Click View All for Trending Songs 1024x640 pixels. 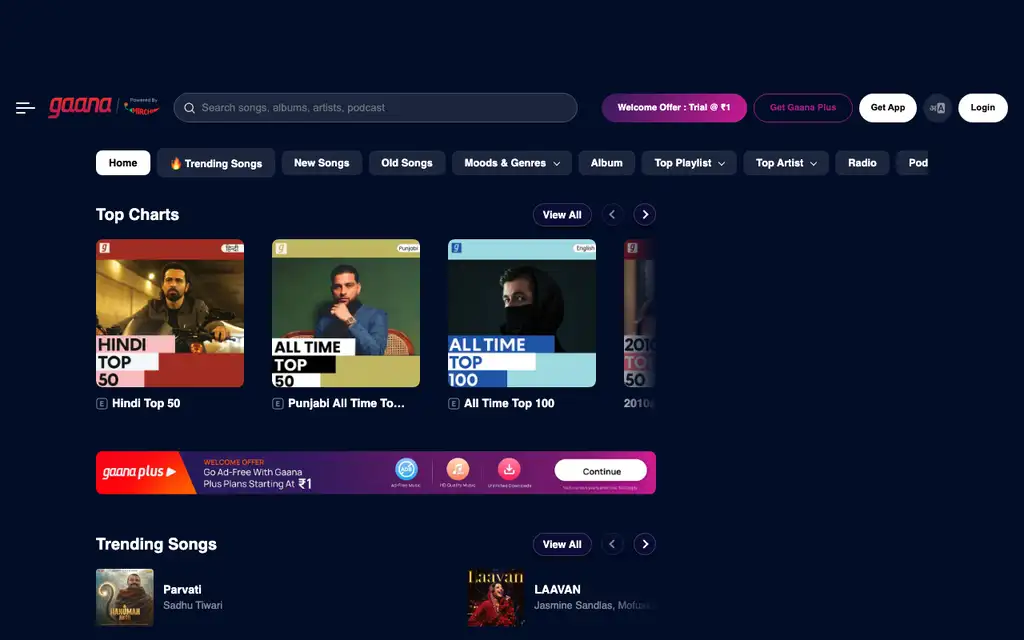pyautogui.click(x=562, y=544)
